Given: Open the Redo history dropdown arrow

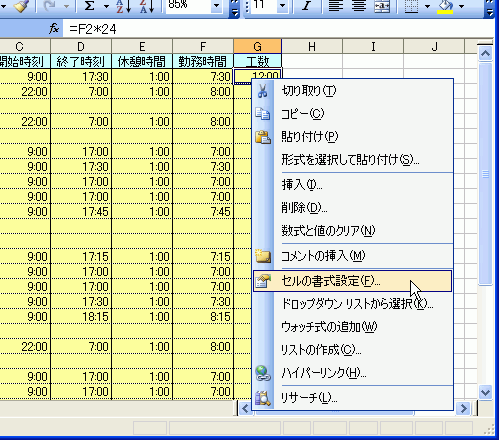Looking at the screenshot, I should point(66,6).
